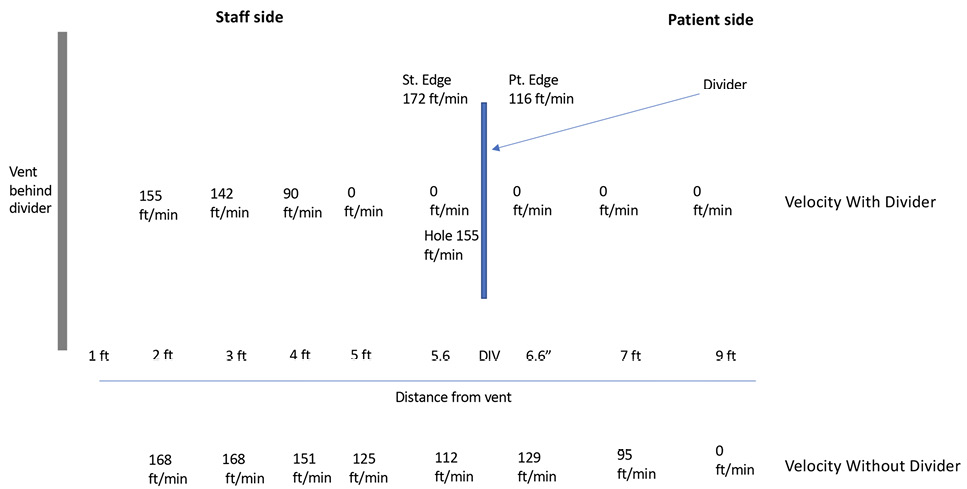The width and height of the screenshot is (967, 489).
Task: Select the "Staff side" heading
Action: 251,17
